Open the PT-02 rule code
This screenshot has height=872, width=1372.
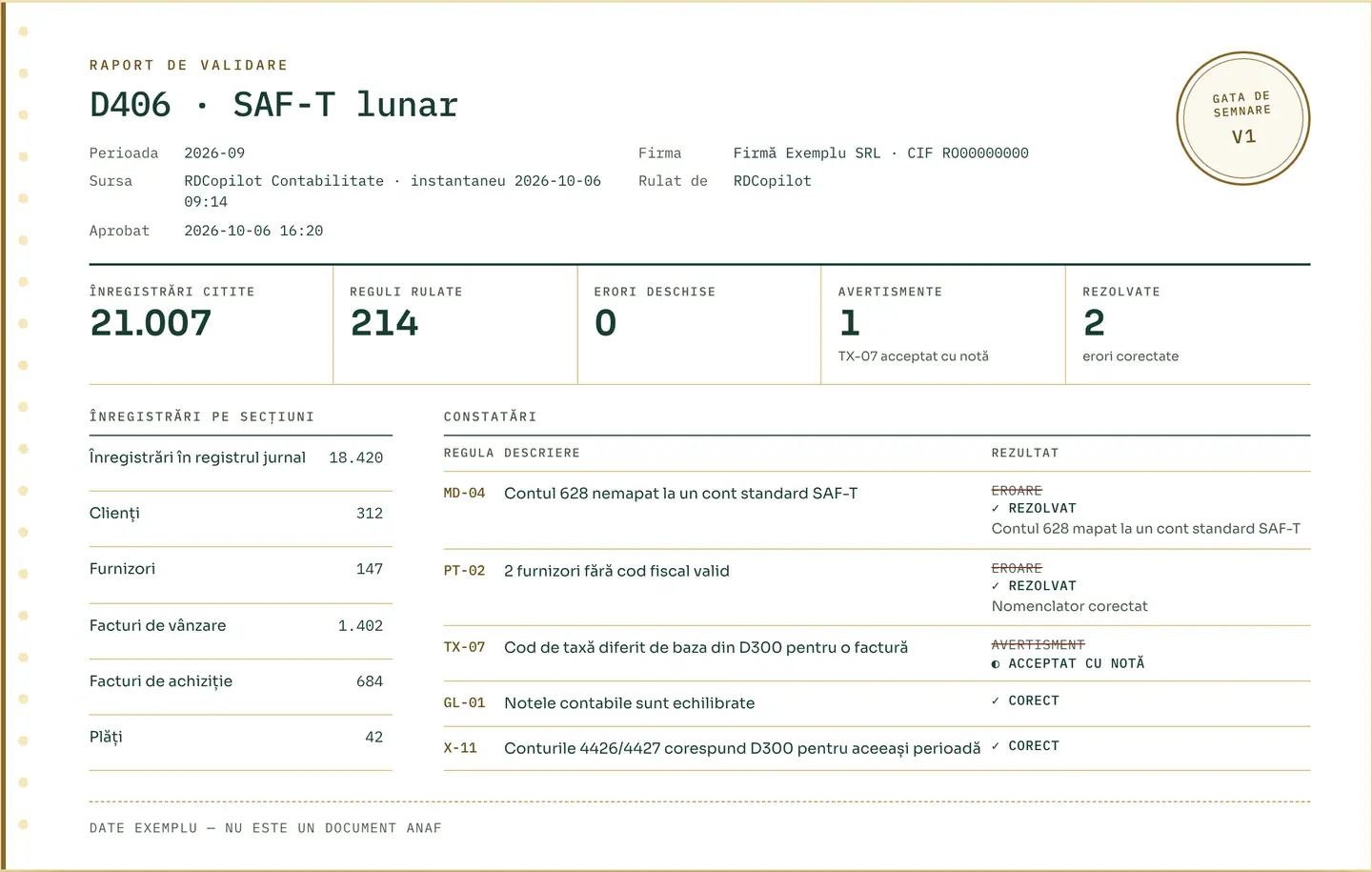pos(464,571)
